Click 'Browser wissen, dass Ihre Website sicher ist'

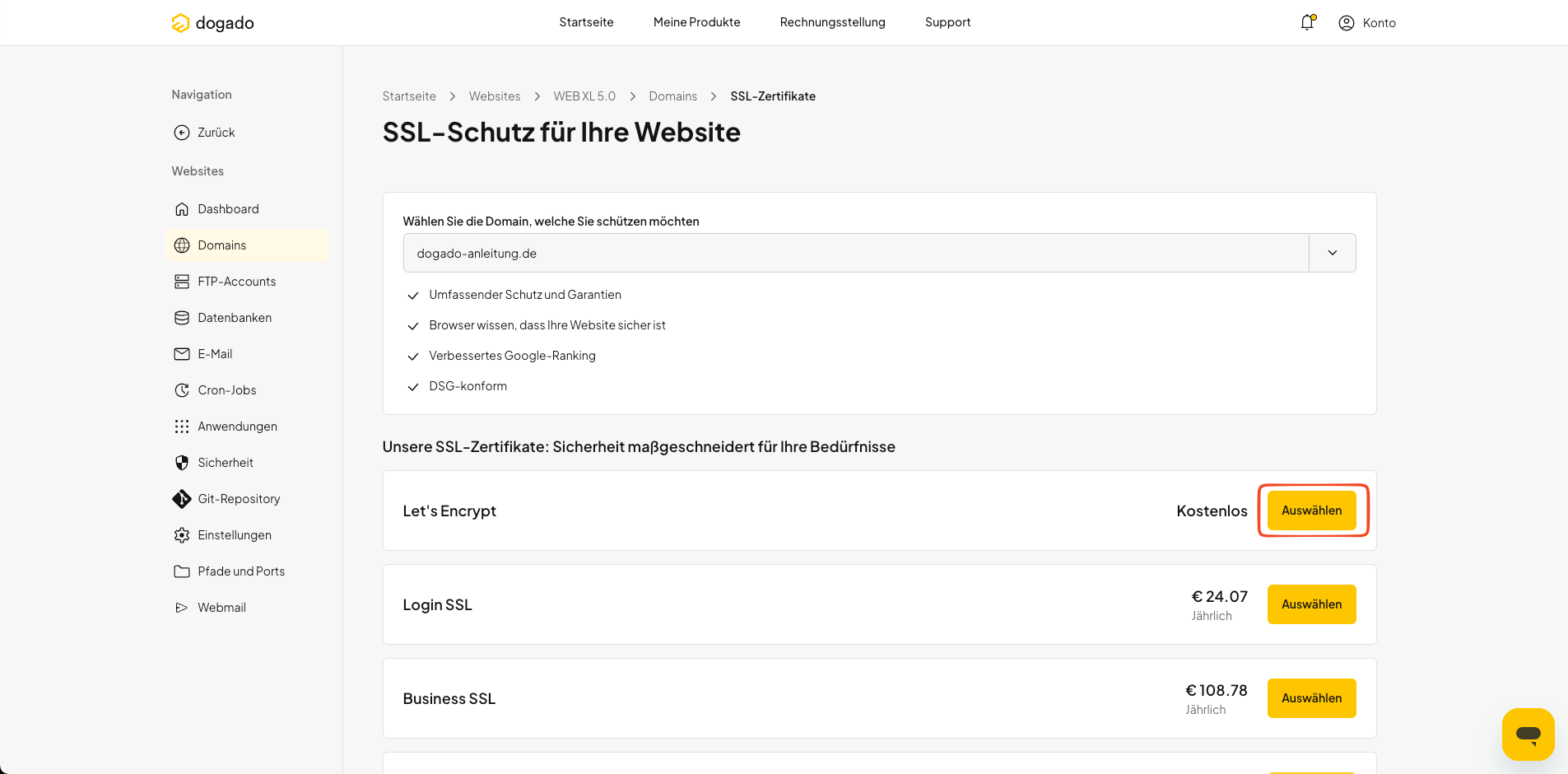(x=547, y=325)
